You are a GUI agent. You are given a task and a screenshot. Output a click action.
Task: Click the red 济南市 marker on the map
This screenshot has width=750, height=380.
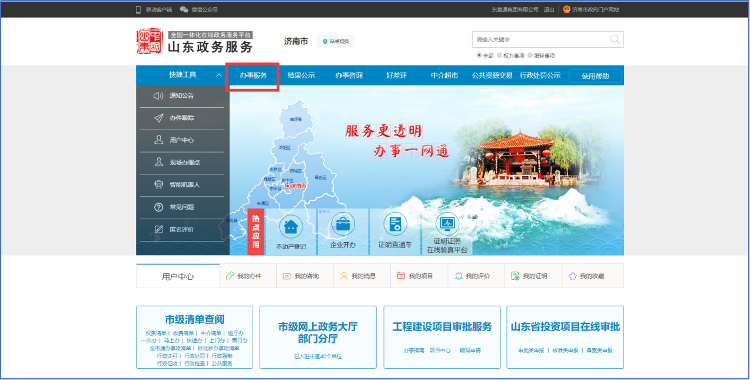(x=295, y=186)
